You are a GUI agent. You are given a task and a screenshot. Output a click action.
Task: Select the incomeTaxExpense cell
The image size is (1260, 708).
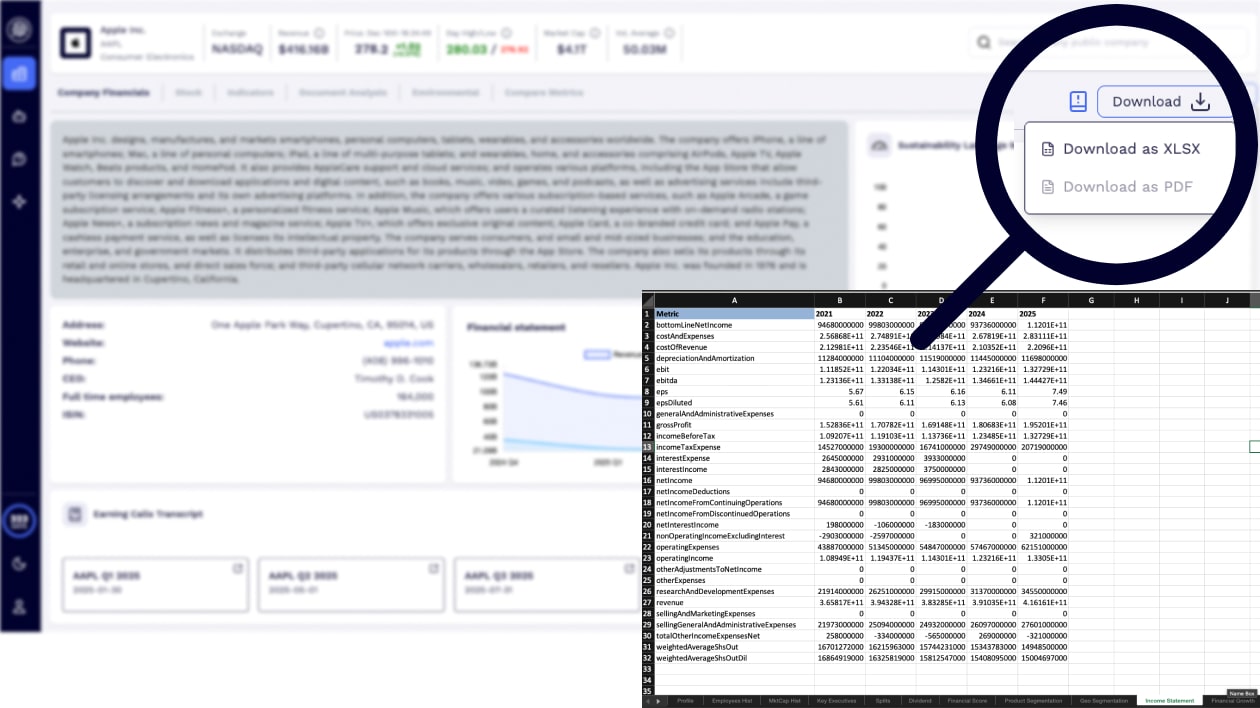[734, 447]
